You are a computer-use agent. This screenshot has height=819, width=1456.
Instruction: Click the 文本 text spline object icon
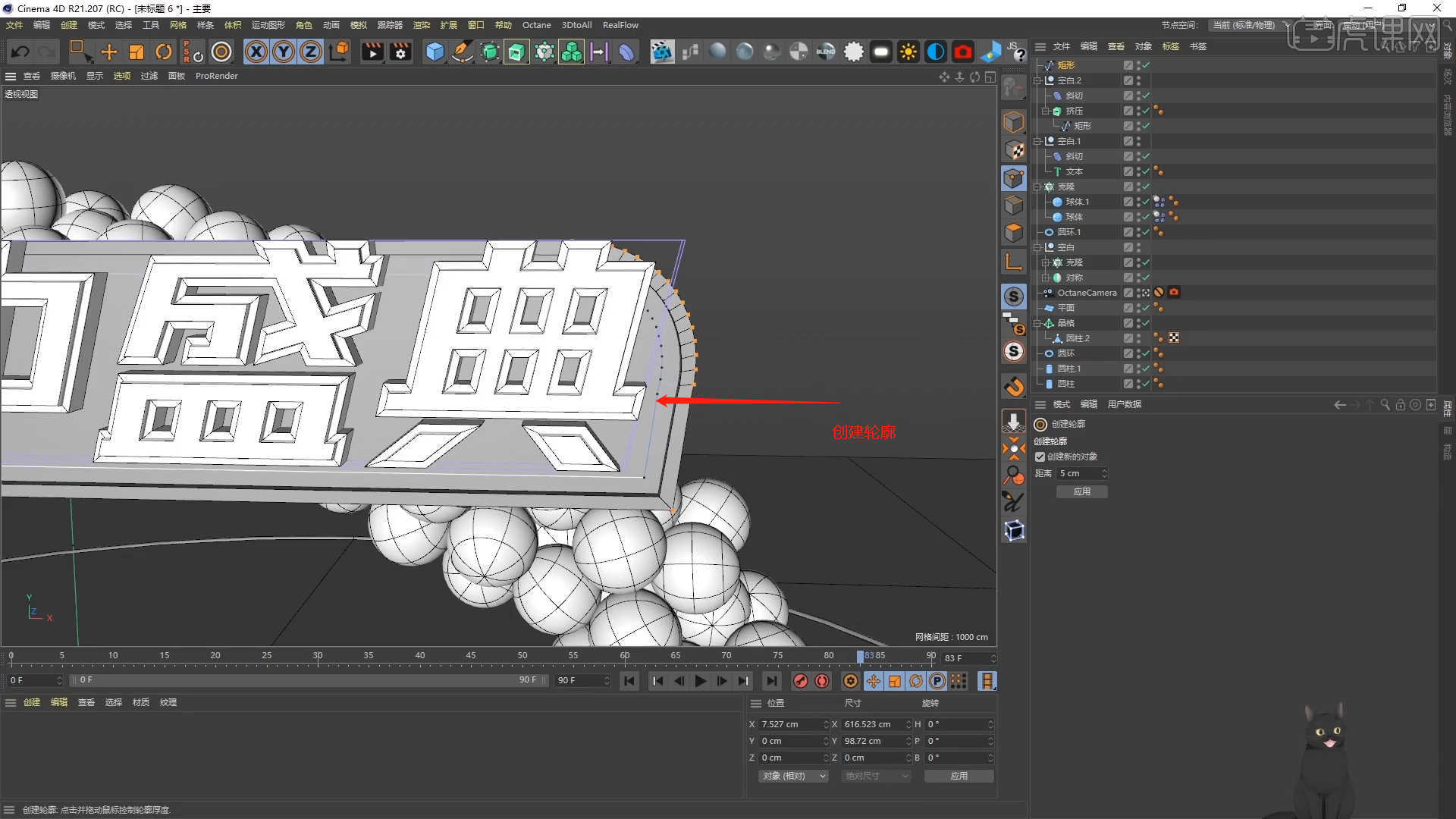click(1059, 171)
